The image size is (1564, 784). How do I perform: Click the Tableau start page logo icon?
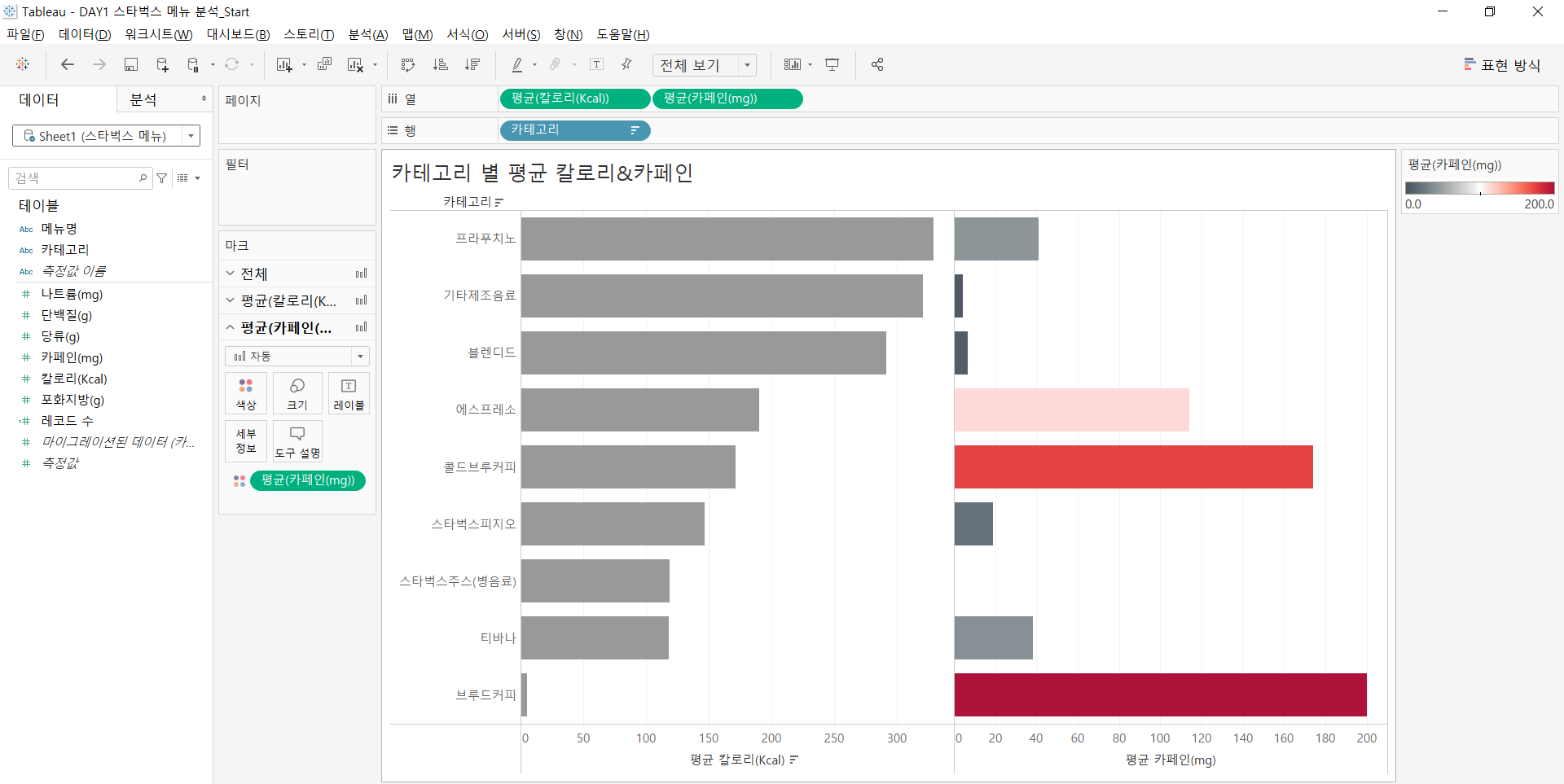(23, 64)
